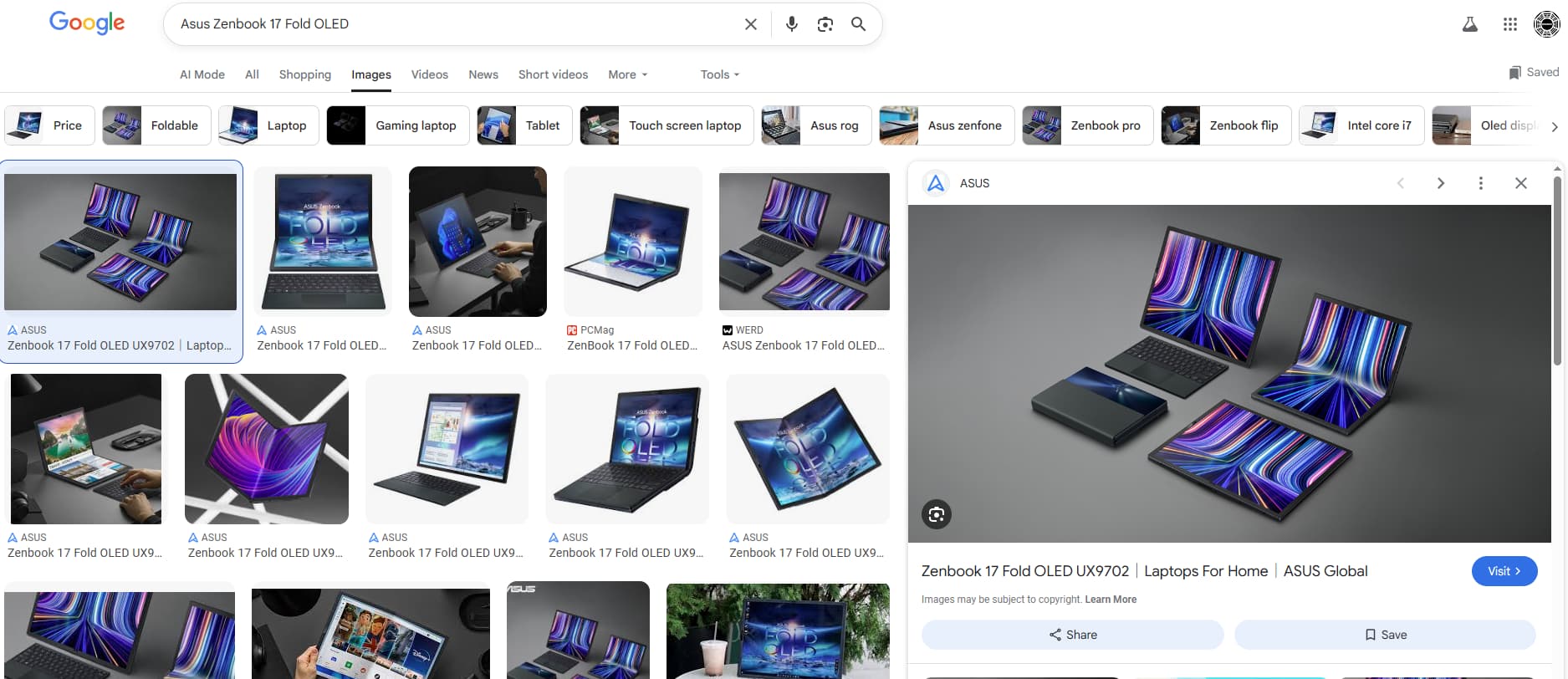Open search by image lens icon
The width and height of the screenshot is (1568, 679).
click(825, 24)
